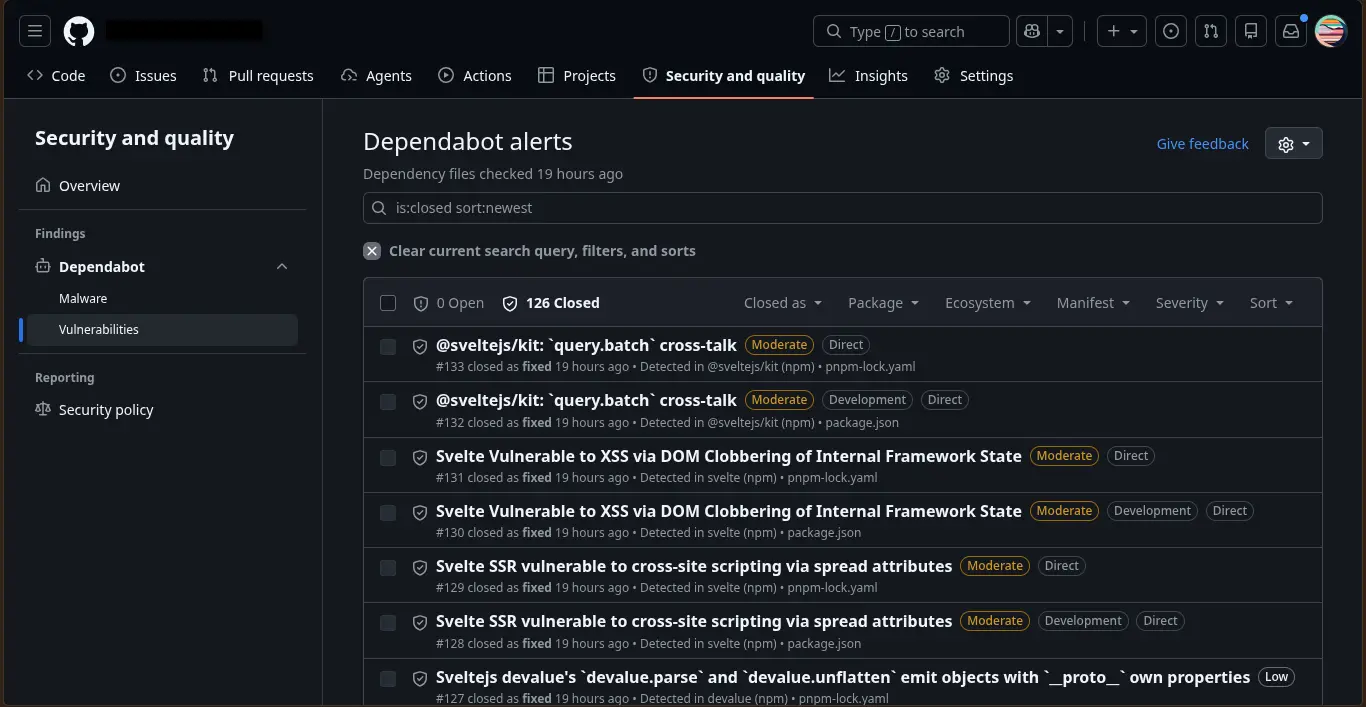
Task: Open the Copilot dropdown arrow
Action: (1060, 31)
